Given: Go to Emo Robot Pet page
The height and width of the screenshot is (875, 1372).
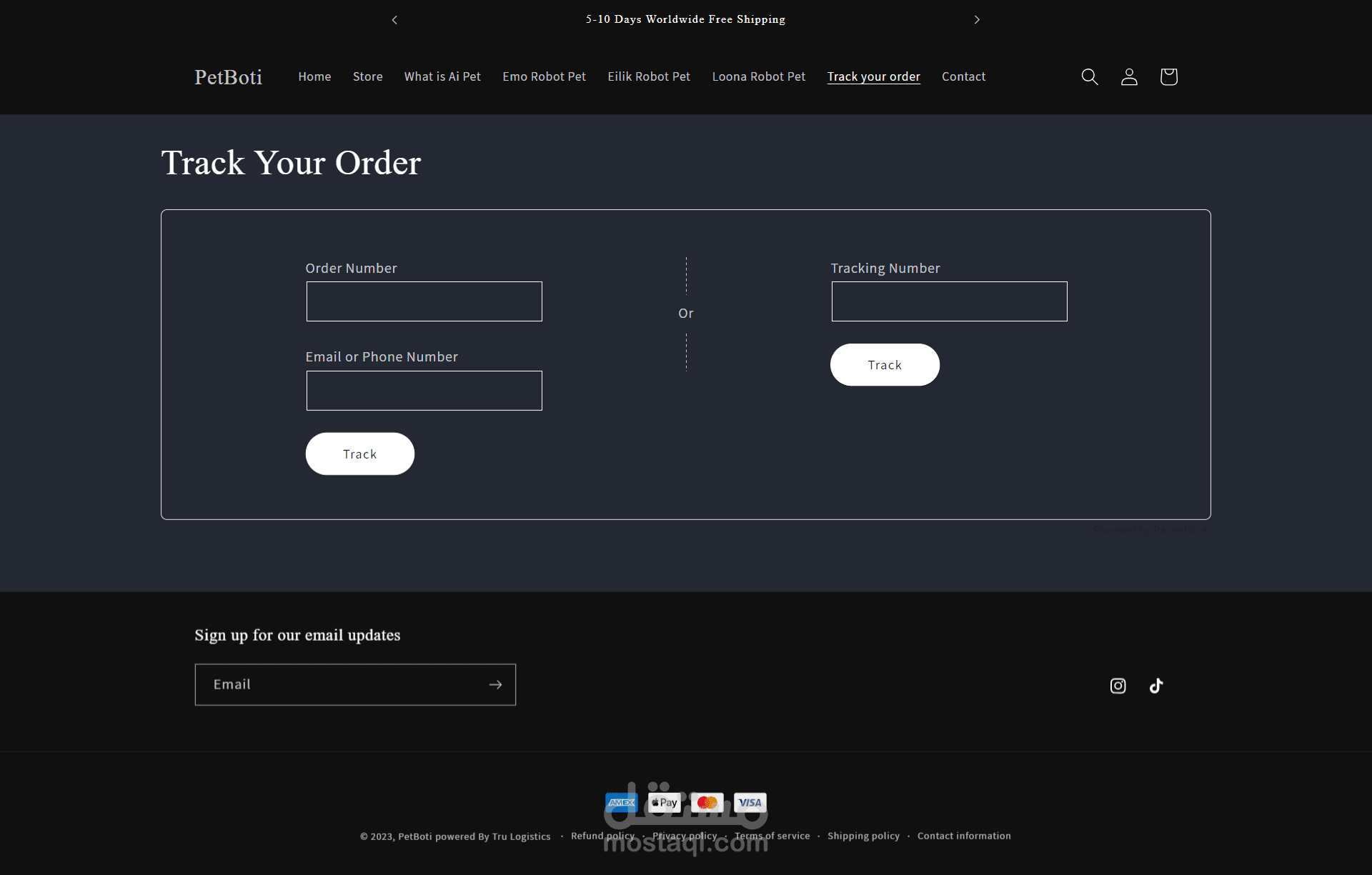Looking at the screenshot, I should click(x=544, y=76).
